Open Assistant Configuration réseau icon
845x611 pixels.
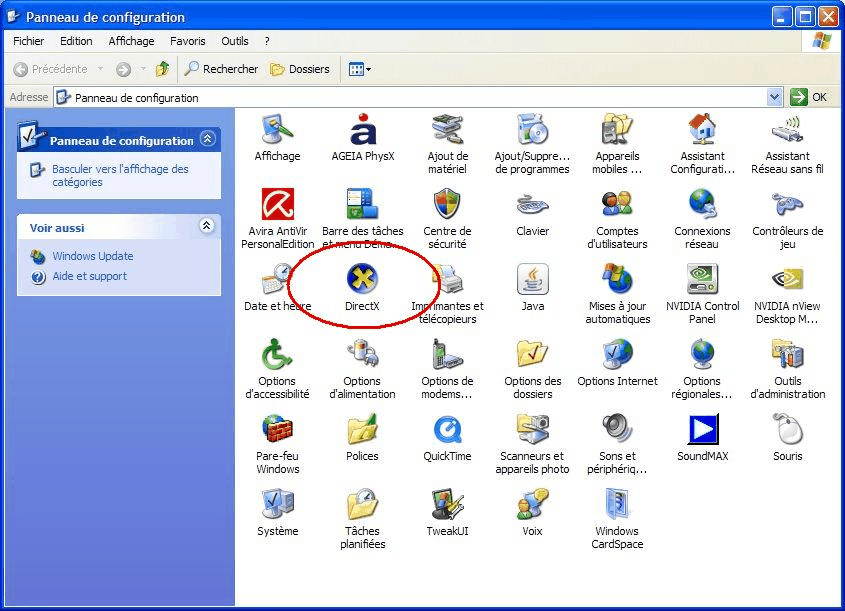pyautogui.click(x=702, y=129)
